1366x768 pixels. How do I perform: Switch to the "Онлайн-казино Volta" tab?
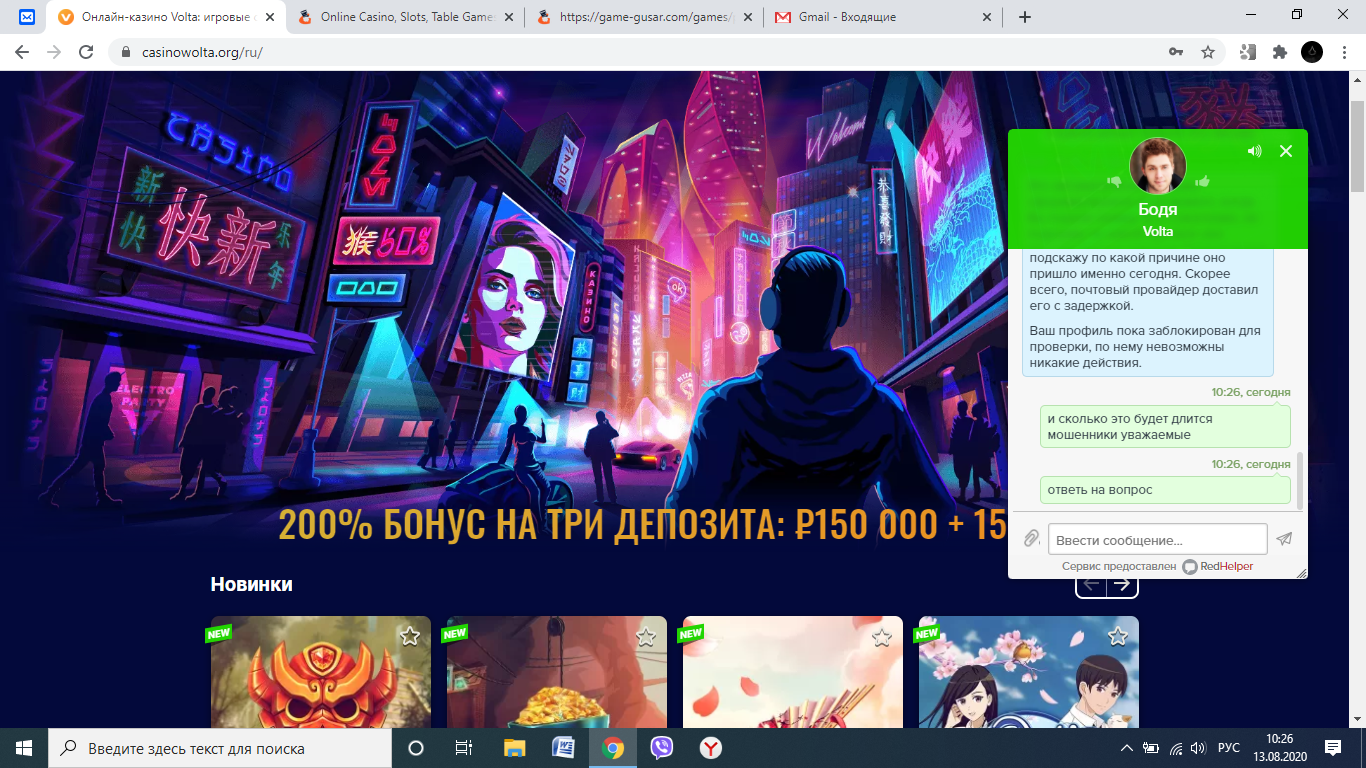pos(167,17)
